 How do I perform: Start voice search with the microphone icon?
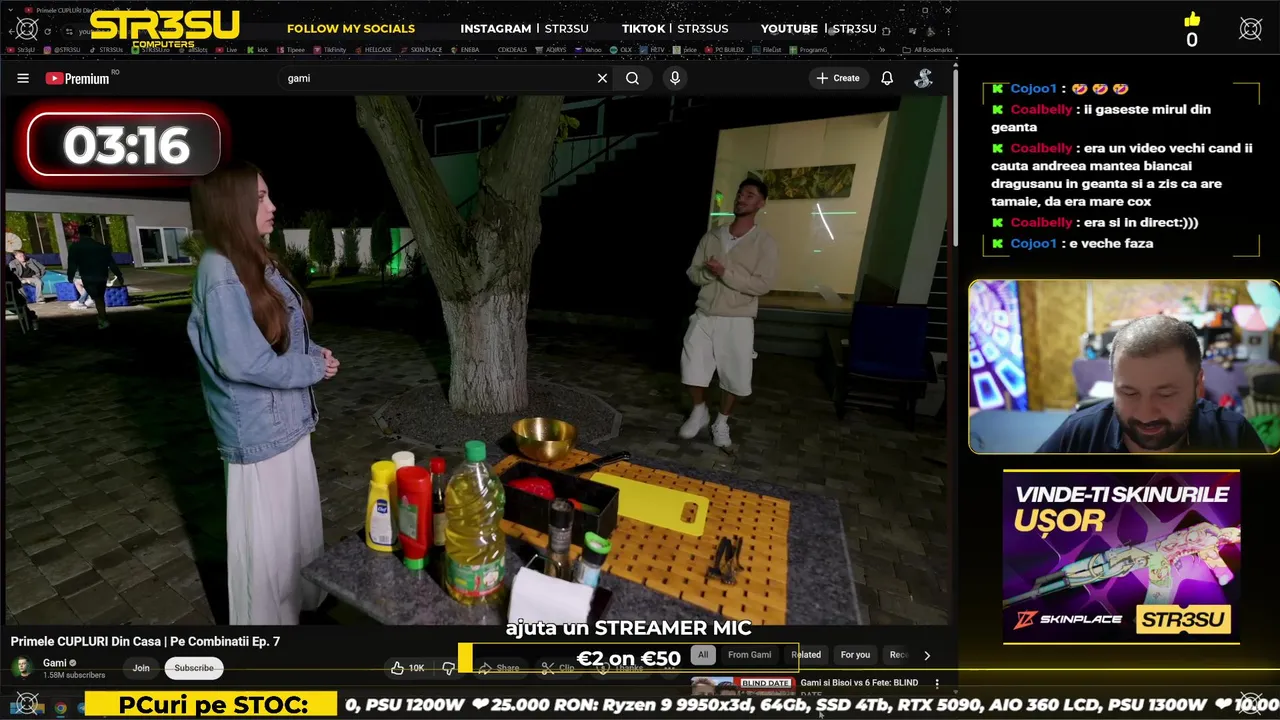[x=675, y=78]
